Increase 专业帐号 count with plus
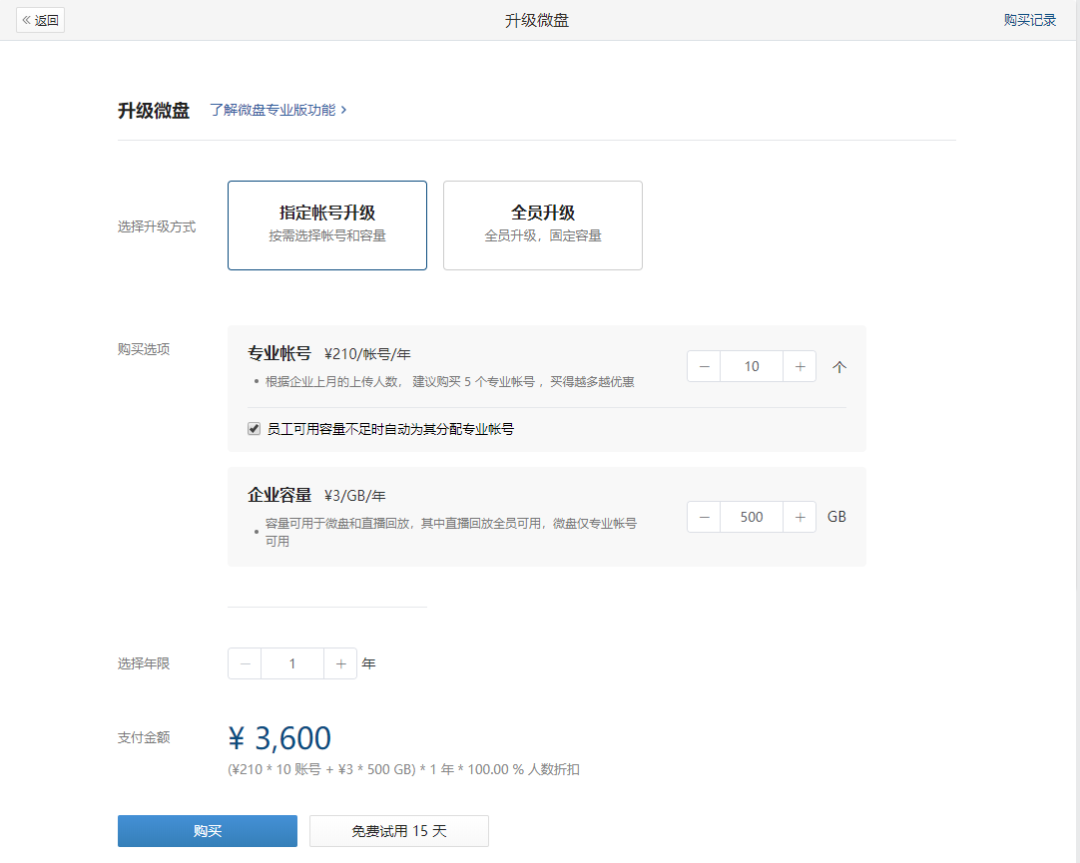1080x863 pixels. (x=800, y=366)
